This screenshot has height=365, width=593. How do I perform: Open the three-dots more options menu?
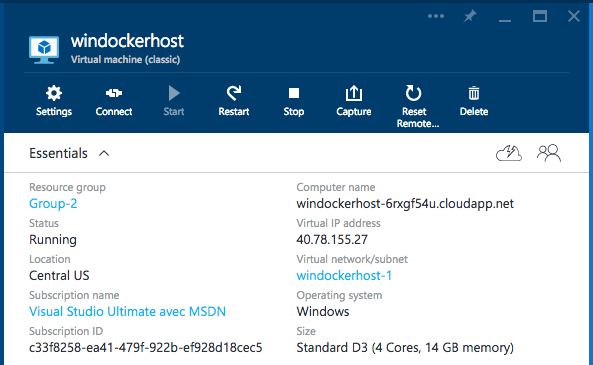coord(436,16)
